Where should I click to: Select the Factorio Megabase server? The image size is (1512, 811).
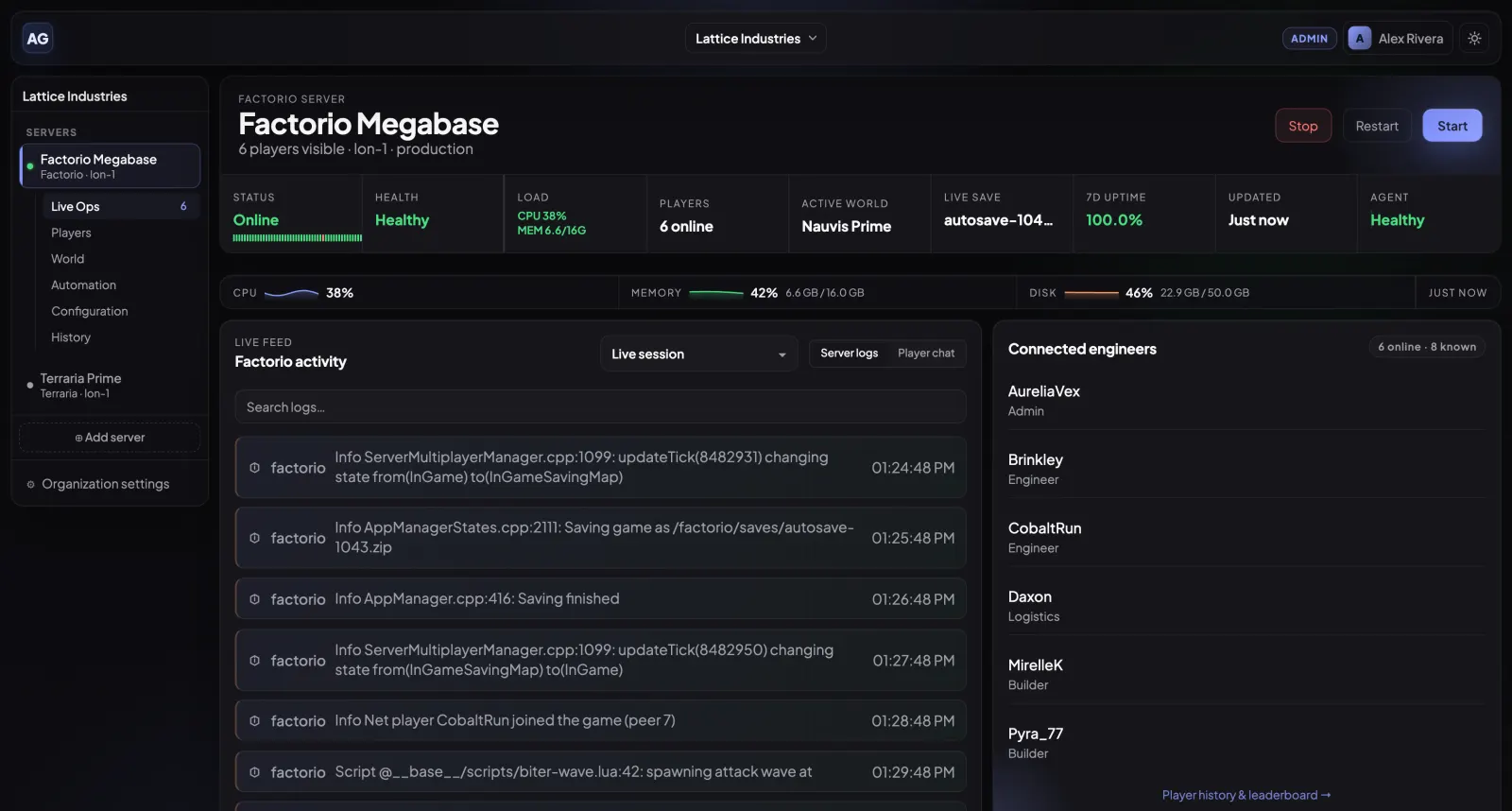110,166
